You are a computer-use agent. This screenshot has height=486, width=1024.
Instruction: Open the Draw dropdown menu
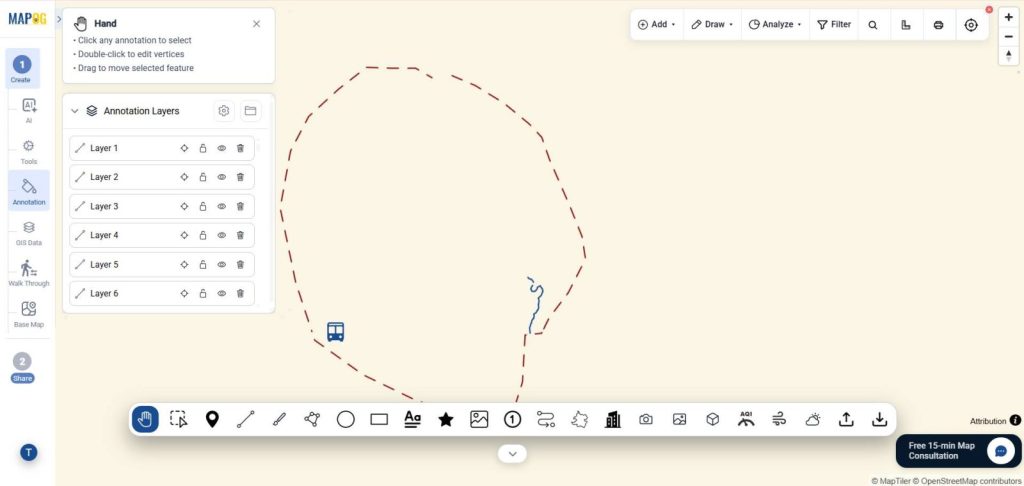point(712,24)
